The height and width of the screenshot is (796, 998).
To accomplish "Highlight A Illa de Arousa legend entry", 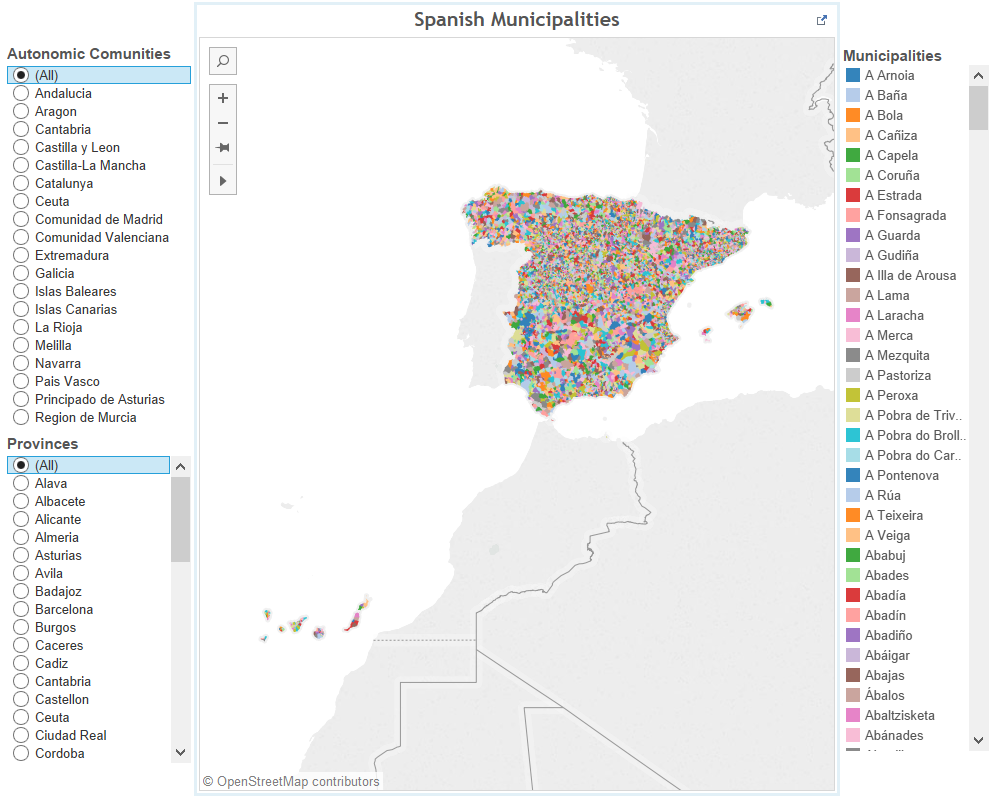I will click(x=910, y=276).
